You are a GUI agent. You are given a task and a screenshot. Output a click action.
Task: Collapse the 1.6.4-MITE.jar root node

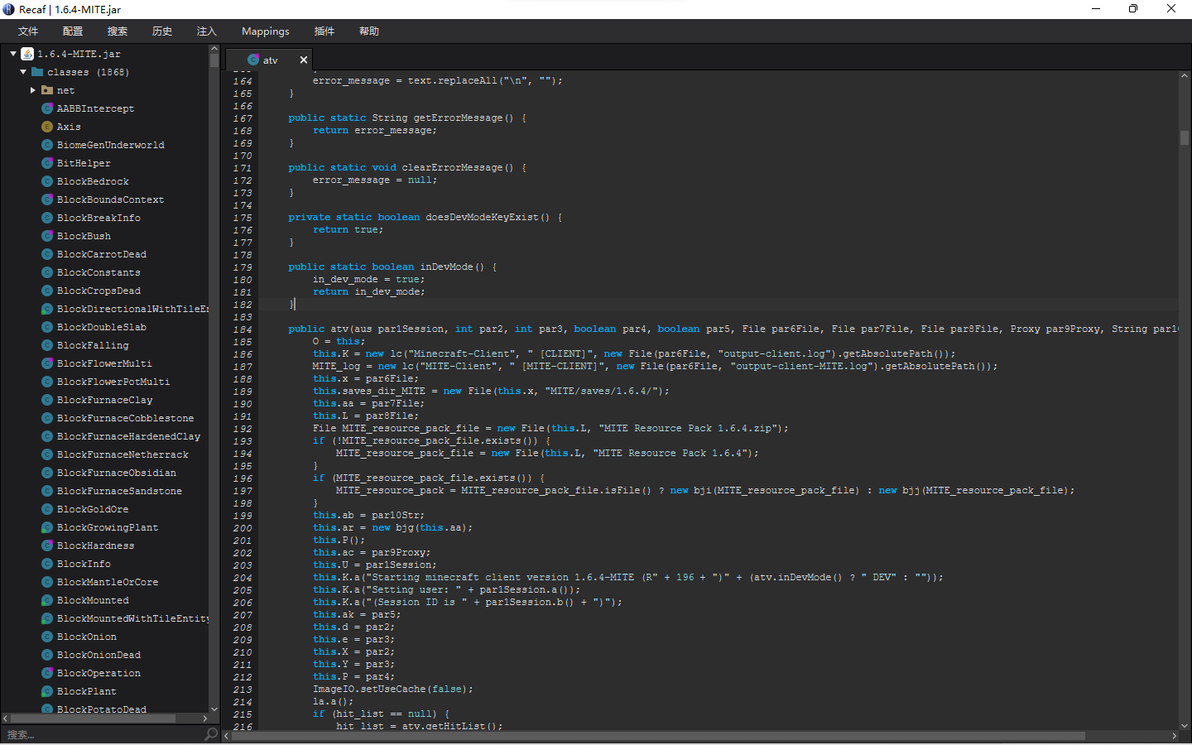[13, 54]
